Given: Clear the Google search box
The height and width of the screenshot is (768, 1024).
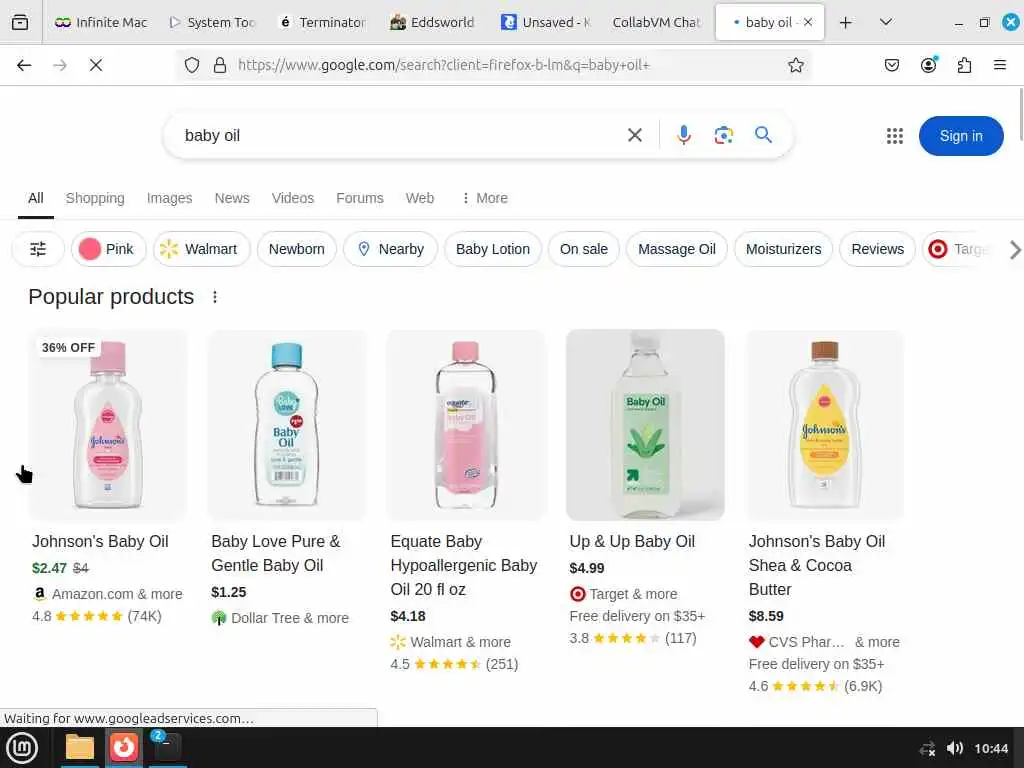Looking at the screenshot, I should tap(634, 135).
